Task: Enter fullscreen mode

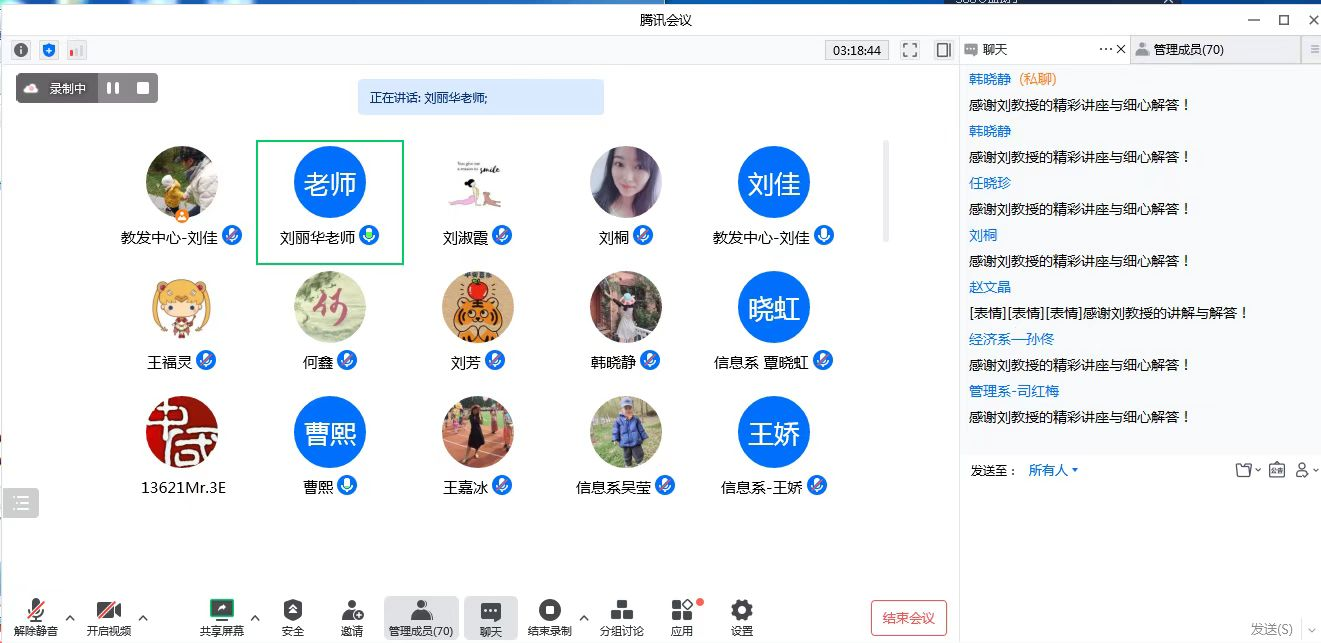Action: coord(909,50)
